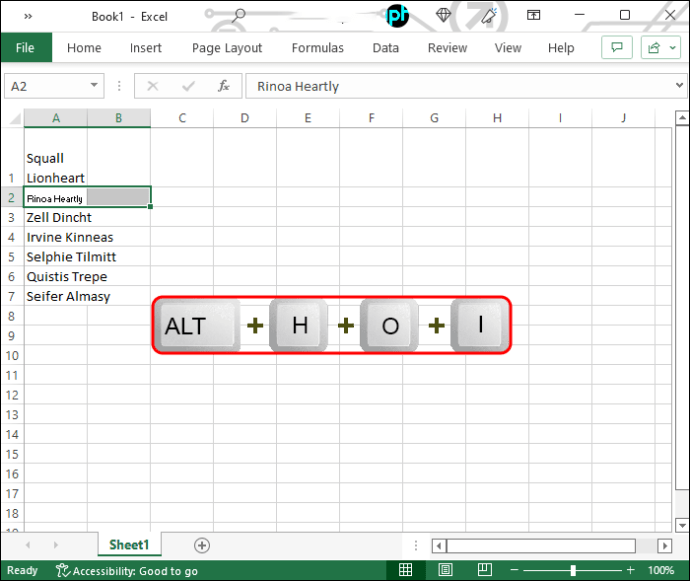The image size is (690, 581).
Task: Select column F header
Action: [x=371, y=118]
